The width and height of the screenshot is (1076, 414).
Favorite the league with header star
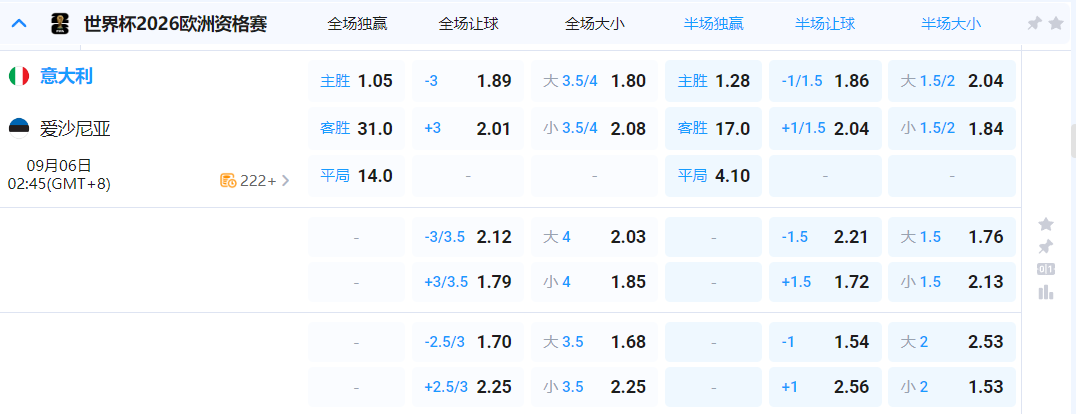pyautogui.click(x=1056, y=23)
